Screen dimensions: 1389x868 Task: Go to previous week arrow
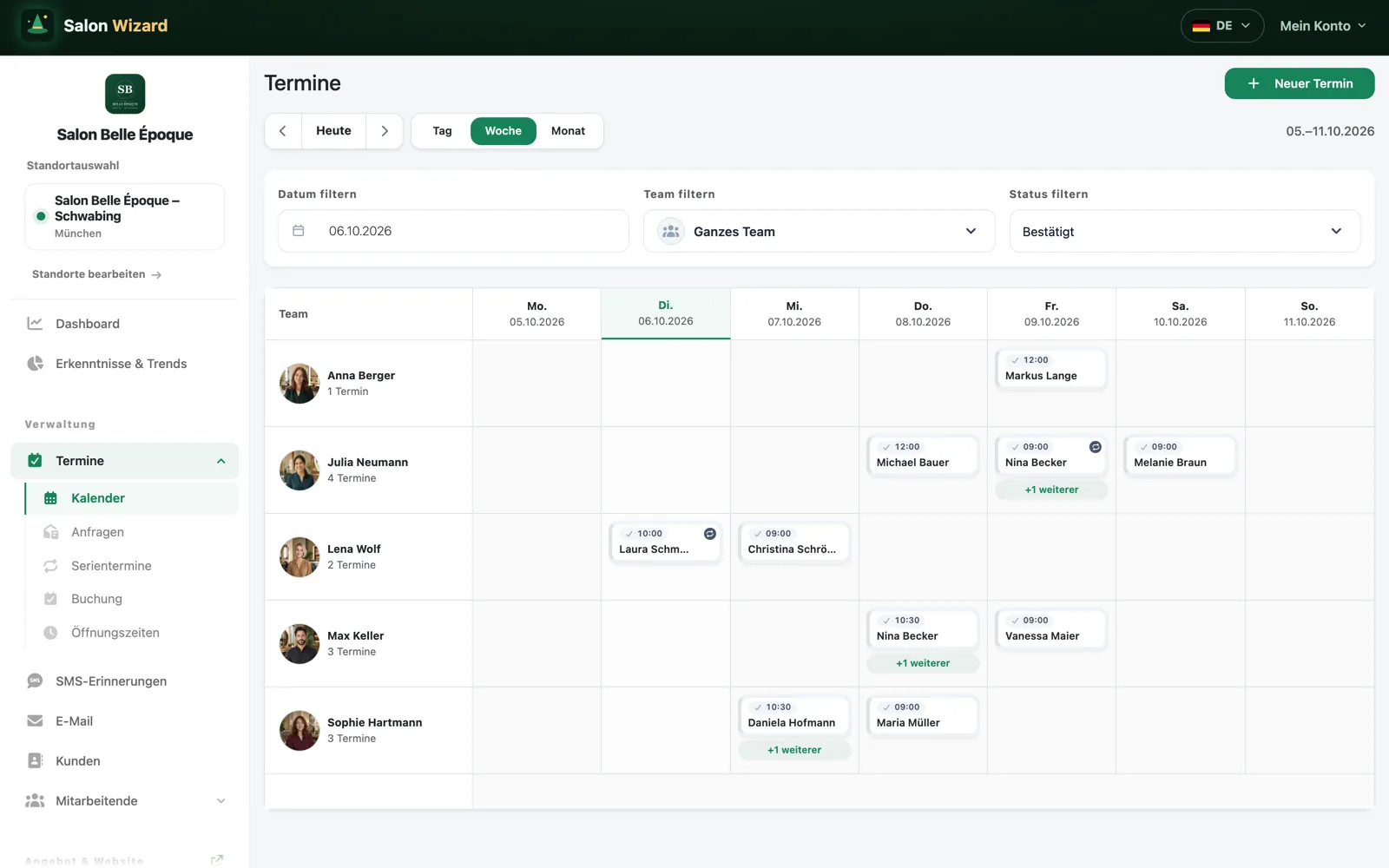(283, 131)
